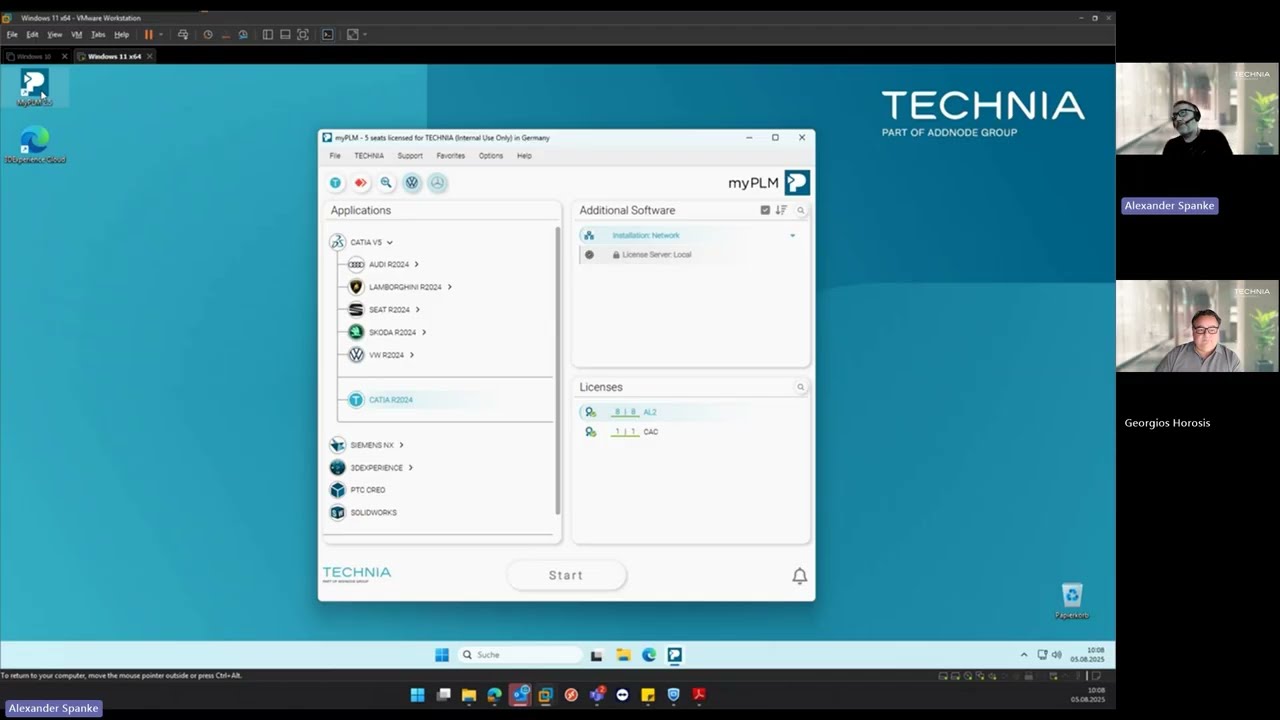Click the Start button
This screenshot has width=1280, height=720.
coord(566,575)
